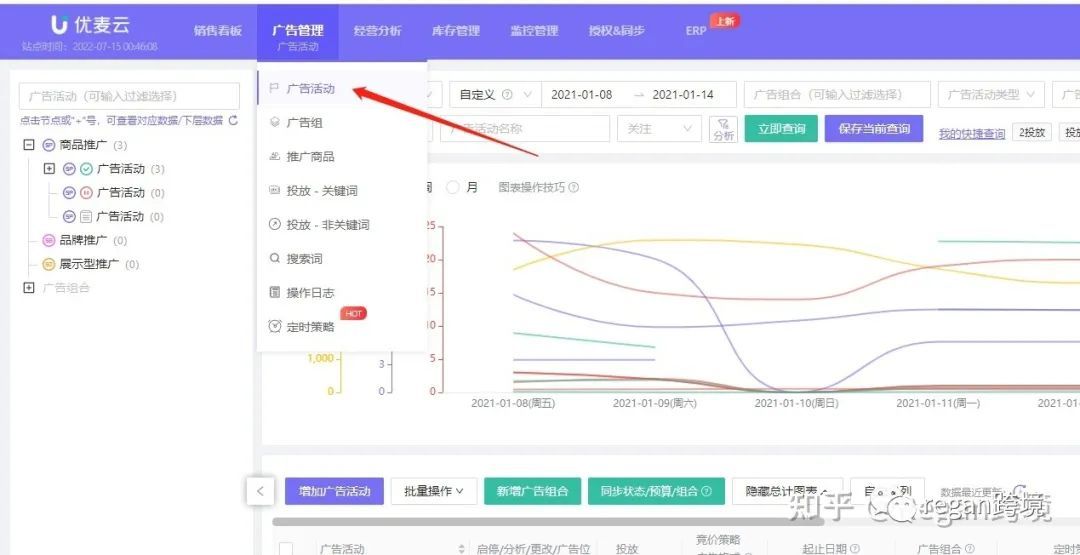Open the ERP top tab

pos(696,31)
